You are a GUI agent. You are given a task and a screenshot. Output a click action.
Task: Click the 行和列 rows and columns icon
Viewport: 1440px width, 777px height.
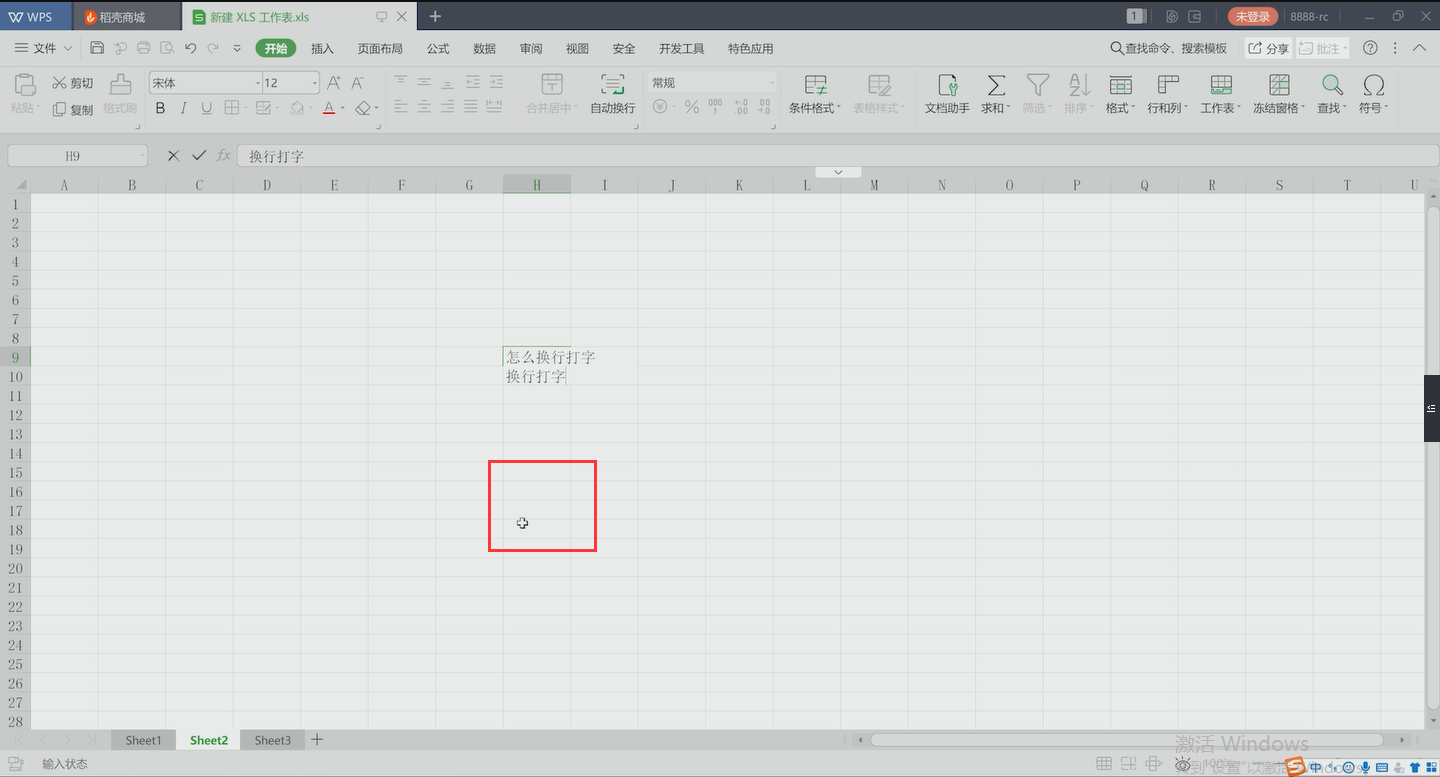pyautogui.click(x=1167, y=86)
